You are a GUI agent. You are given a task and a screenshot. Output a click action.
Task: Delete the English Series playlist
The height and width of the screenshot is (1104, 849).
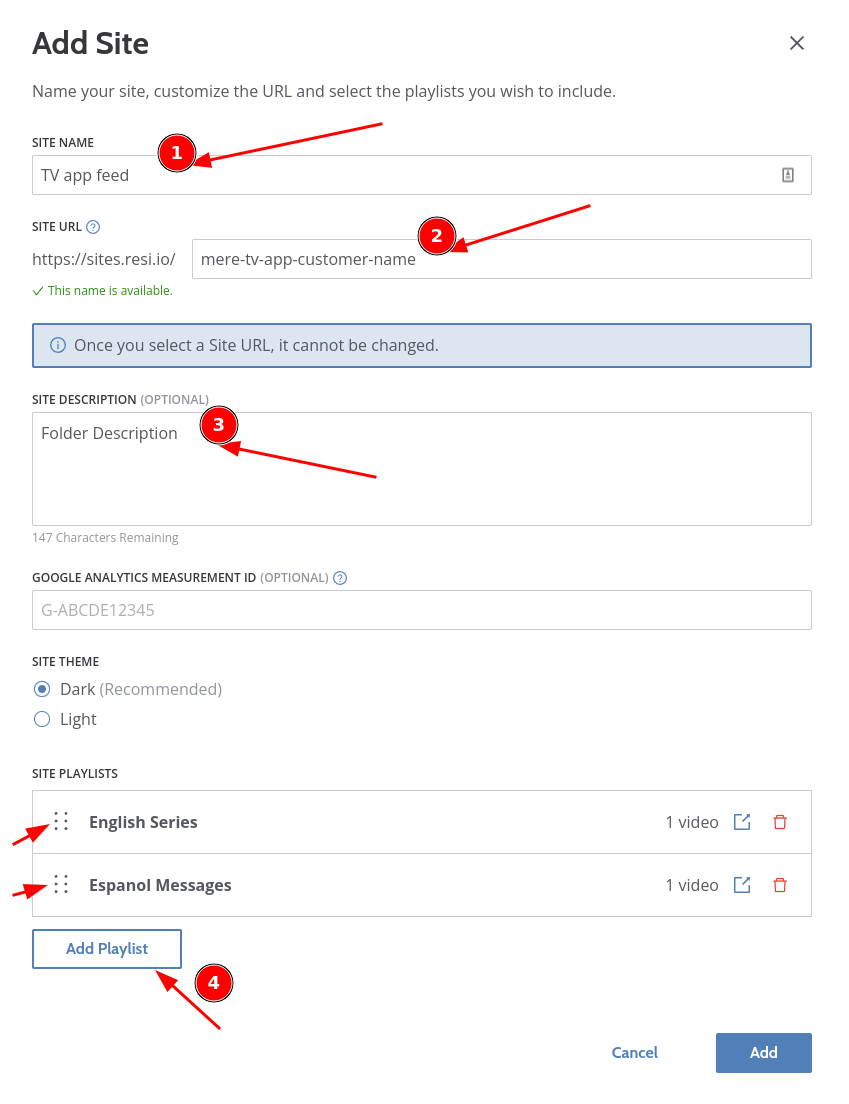click(780, 822)
